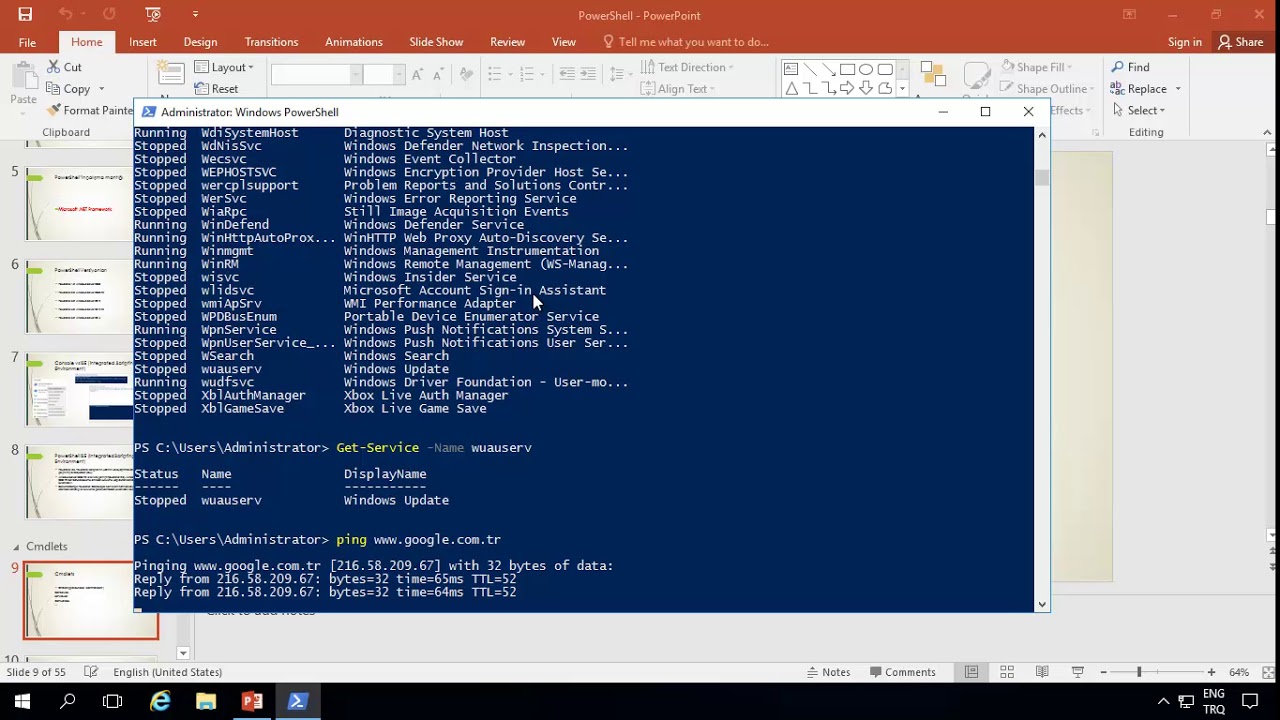Viewport: 1280px width, 720px height.
Task: Click the Paste clipboard icon
Action: (x=23, y=78)
